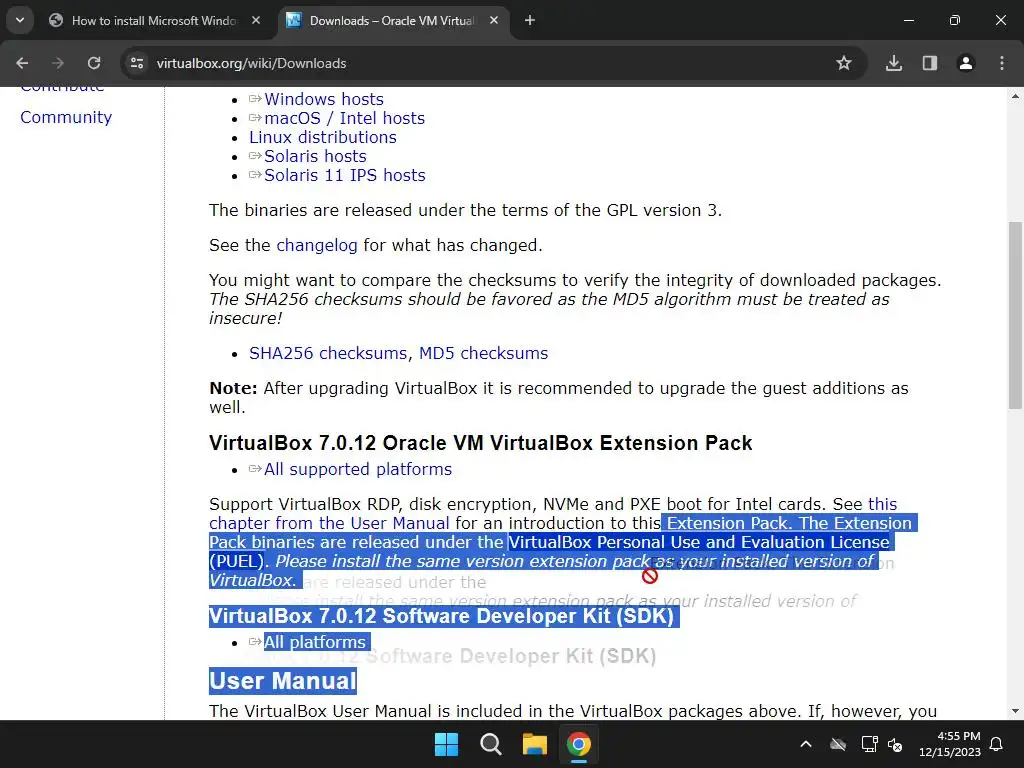Open site information icon in the address bar

click(x=137, y=63)
